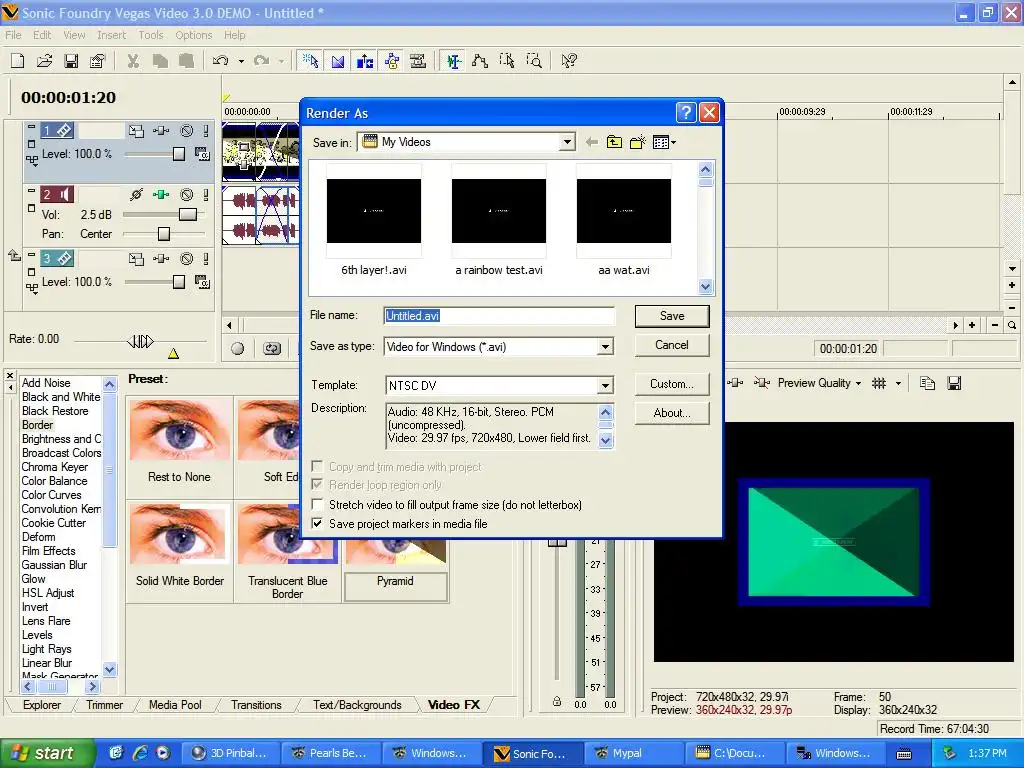Click the Open folder toolbar icon

coord(44,61)
